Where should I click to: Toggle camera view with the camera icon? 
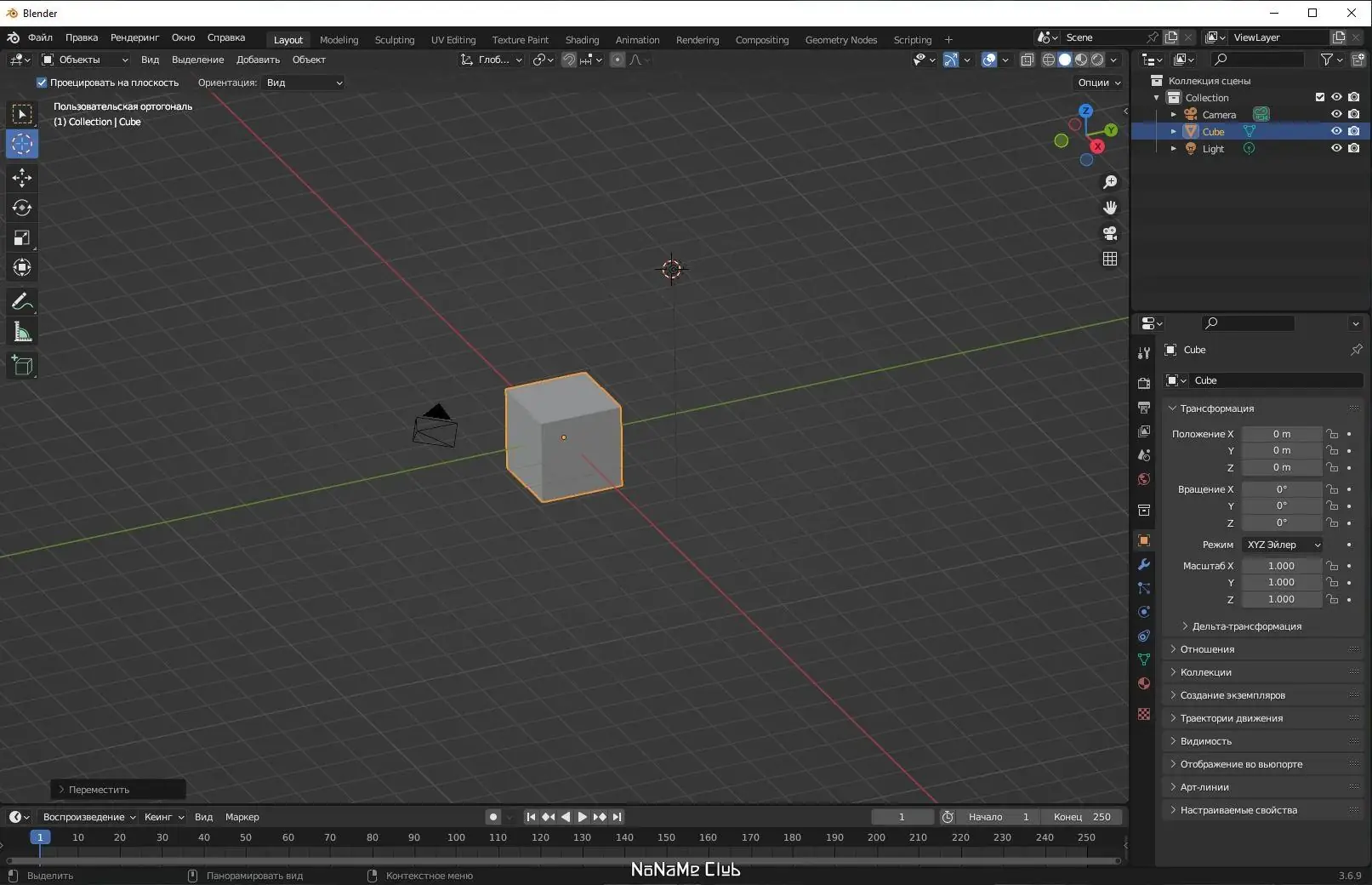(1110, 233)
